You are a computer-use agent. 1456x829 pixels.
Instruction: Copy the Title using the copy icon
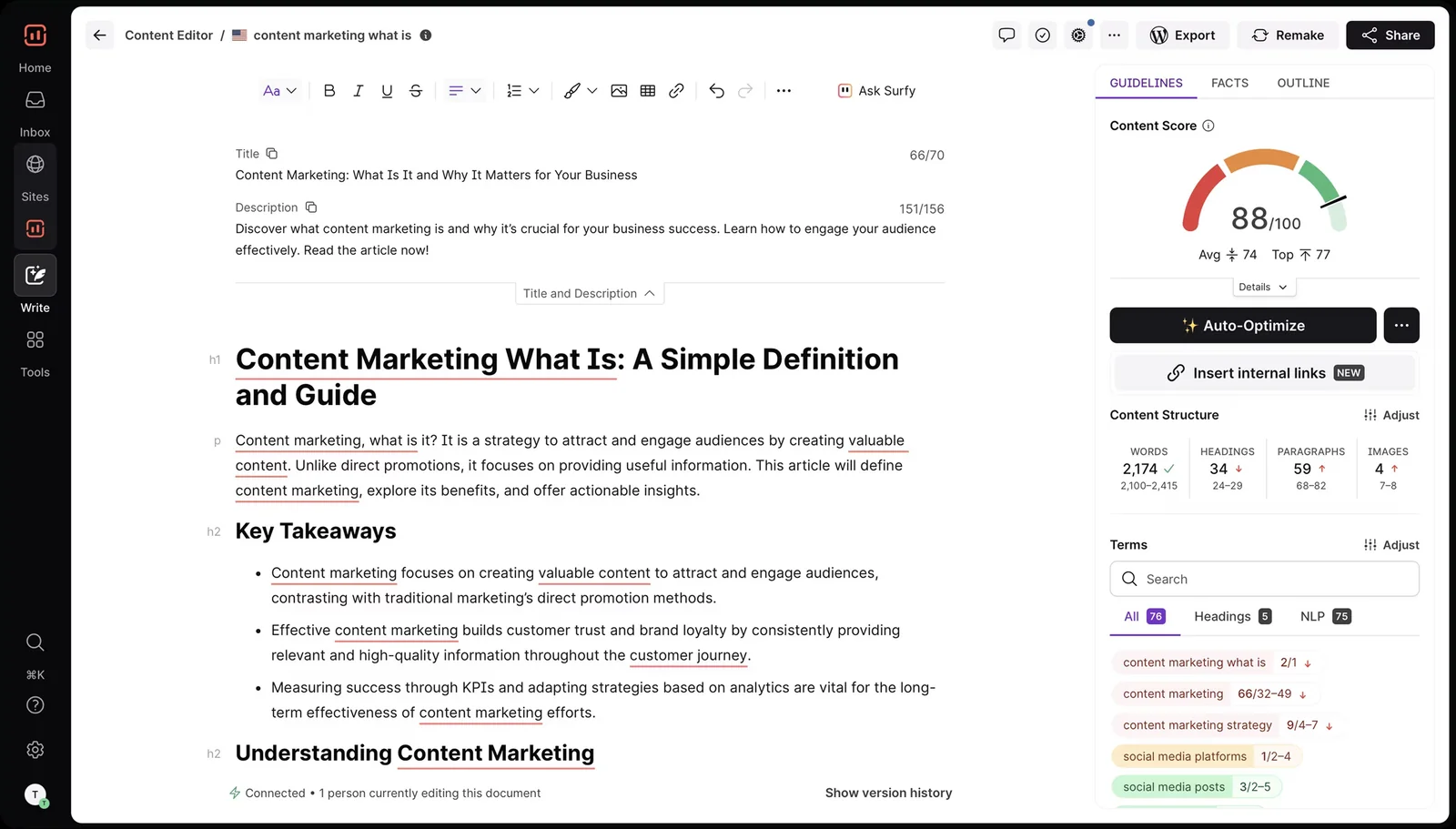(270, 153)
